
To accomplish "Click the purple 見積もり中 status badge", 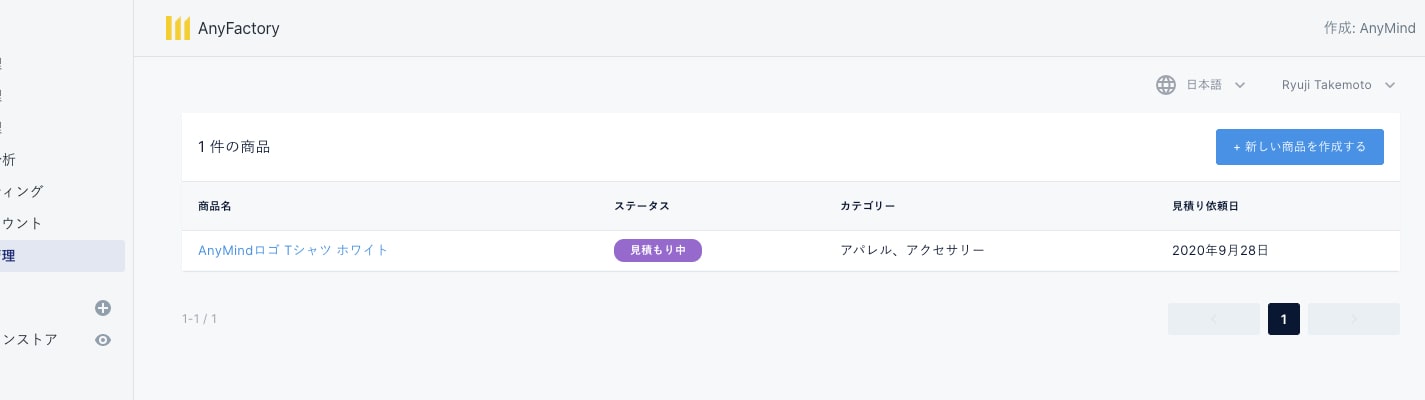I will (657, 250).
